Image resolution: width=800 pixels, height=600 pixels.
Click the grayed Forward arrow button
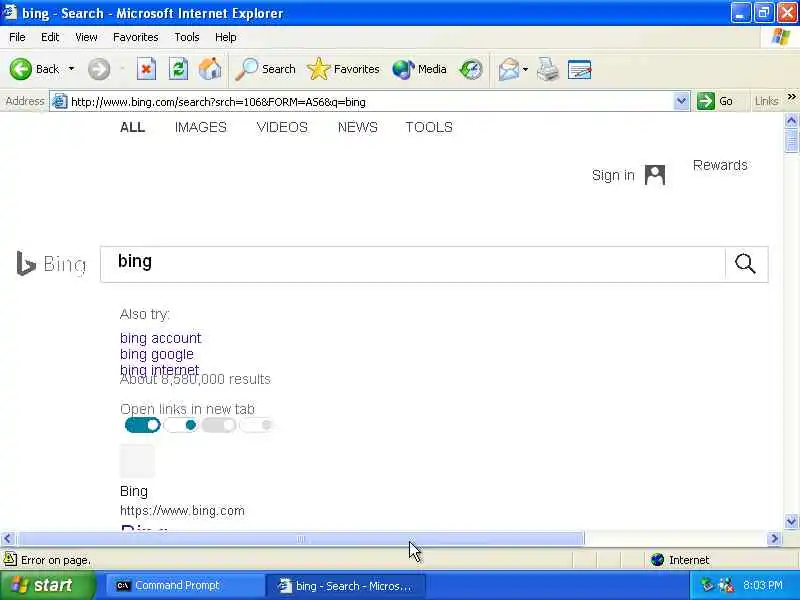coord(98,69)
